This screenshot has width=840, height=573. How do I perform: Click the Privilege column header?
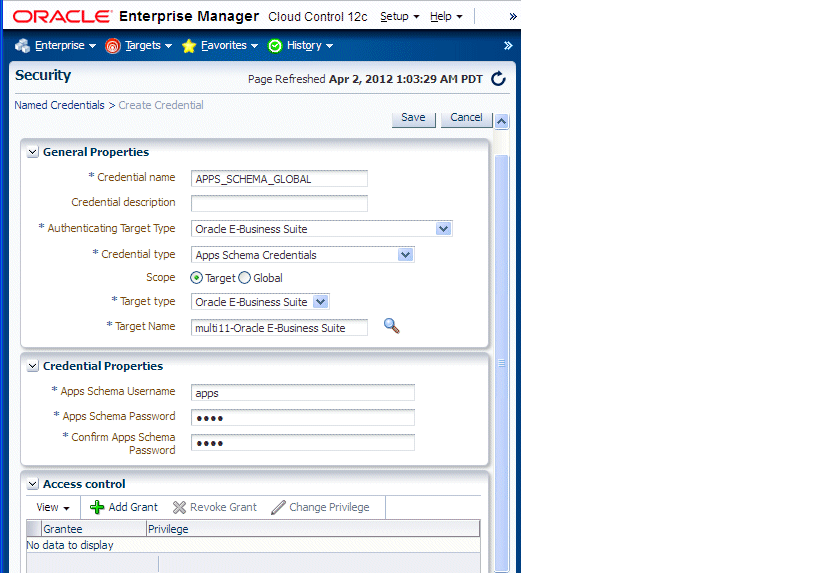pyautogui.click(x=313, y=529)
